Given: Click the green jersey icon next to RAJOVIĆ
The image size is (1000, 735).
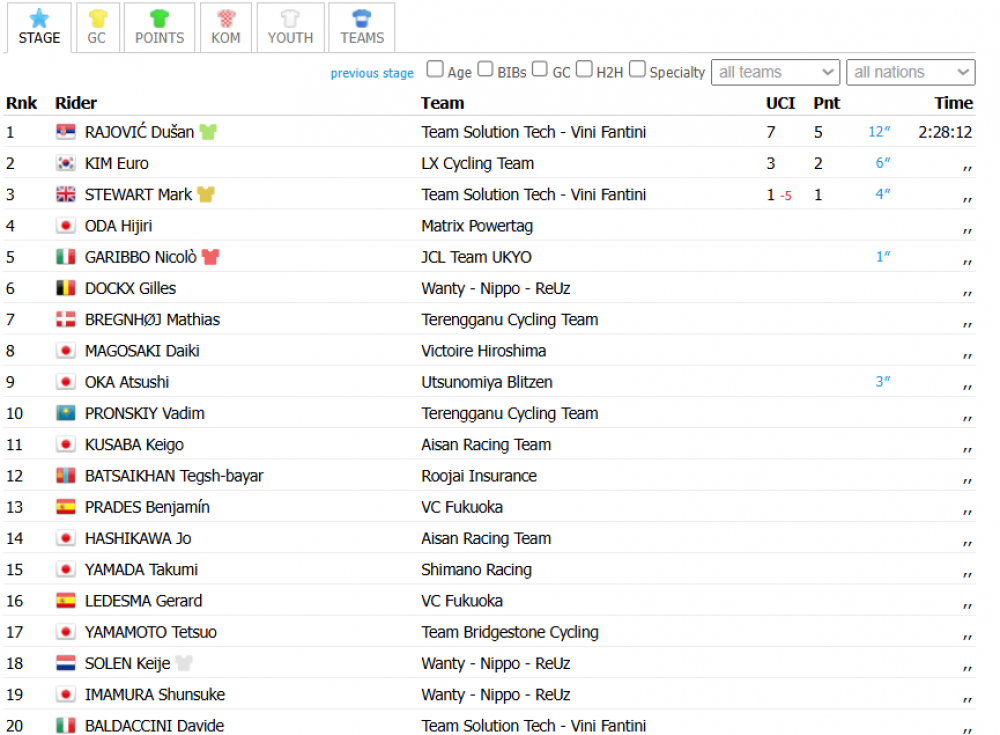Looking at the screenshot, I should pyautogui.click(x=208, y=132).
